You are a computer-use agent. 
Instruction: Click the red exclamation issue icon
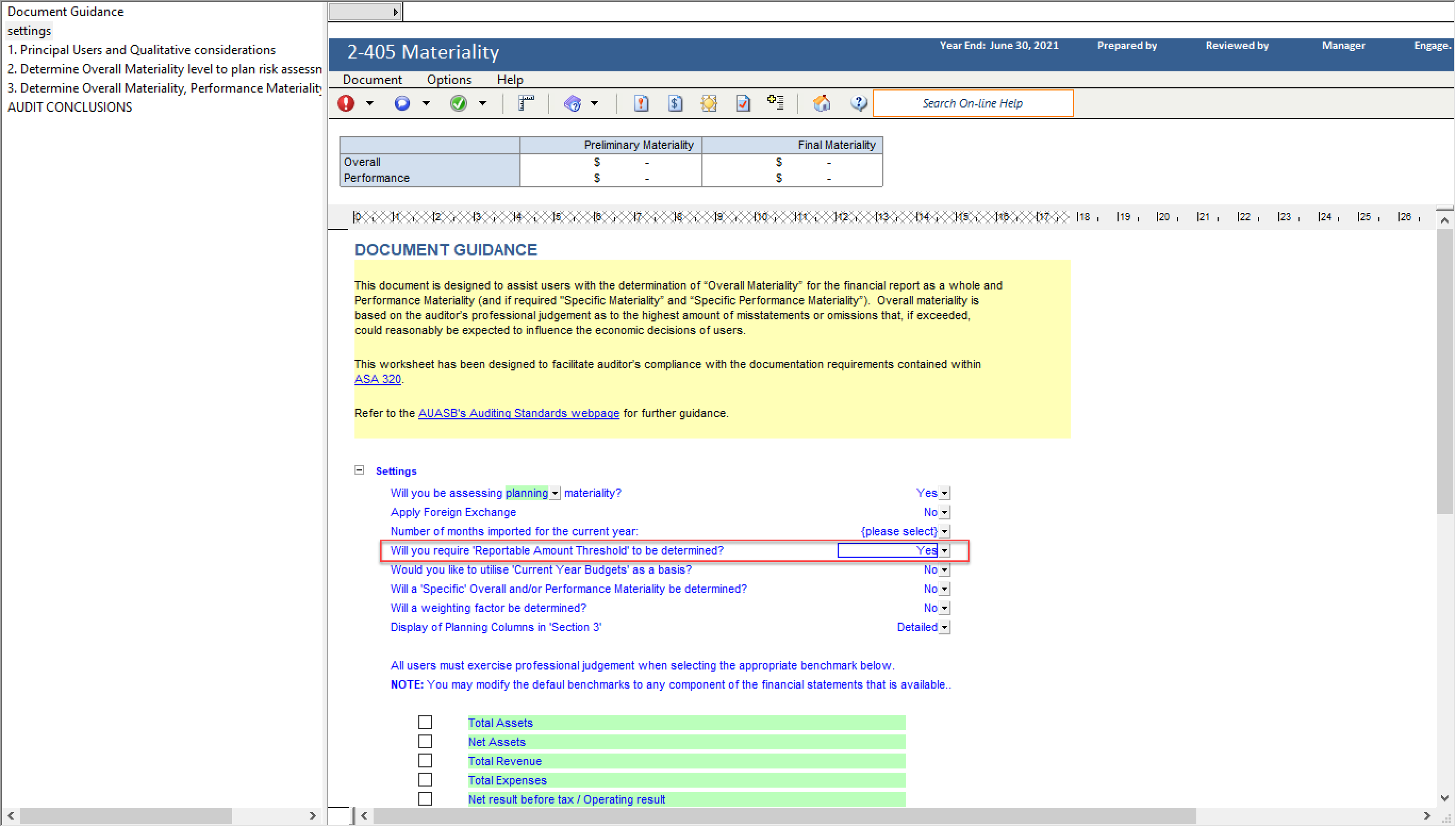click(346, 103)
